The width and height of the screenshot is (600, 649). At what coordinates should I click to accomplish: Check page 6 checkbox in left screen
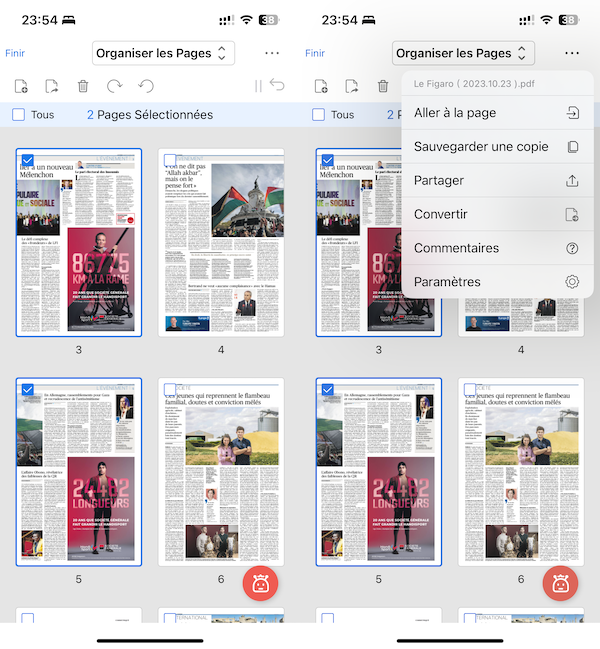170,389
